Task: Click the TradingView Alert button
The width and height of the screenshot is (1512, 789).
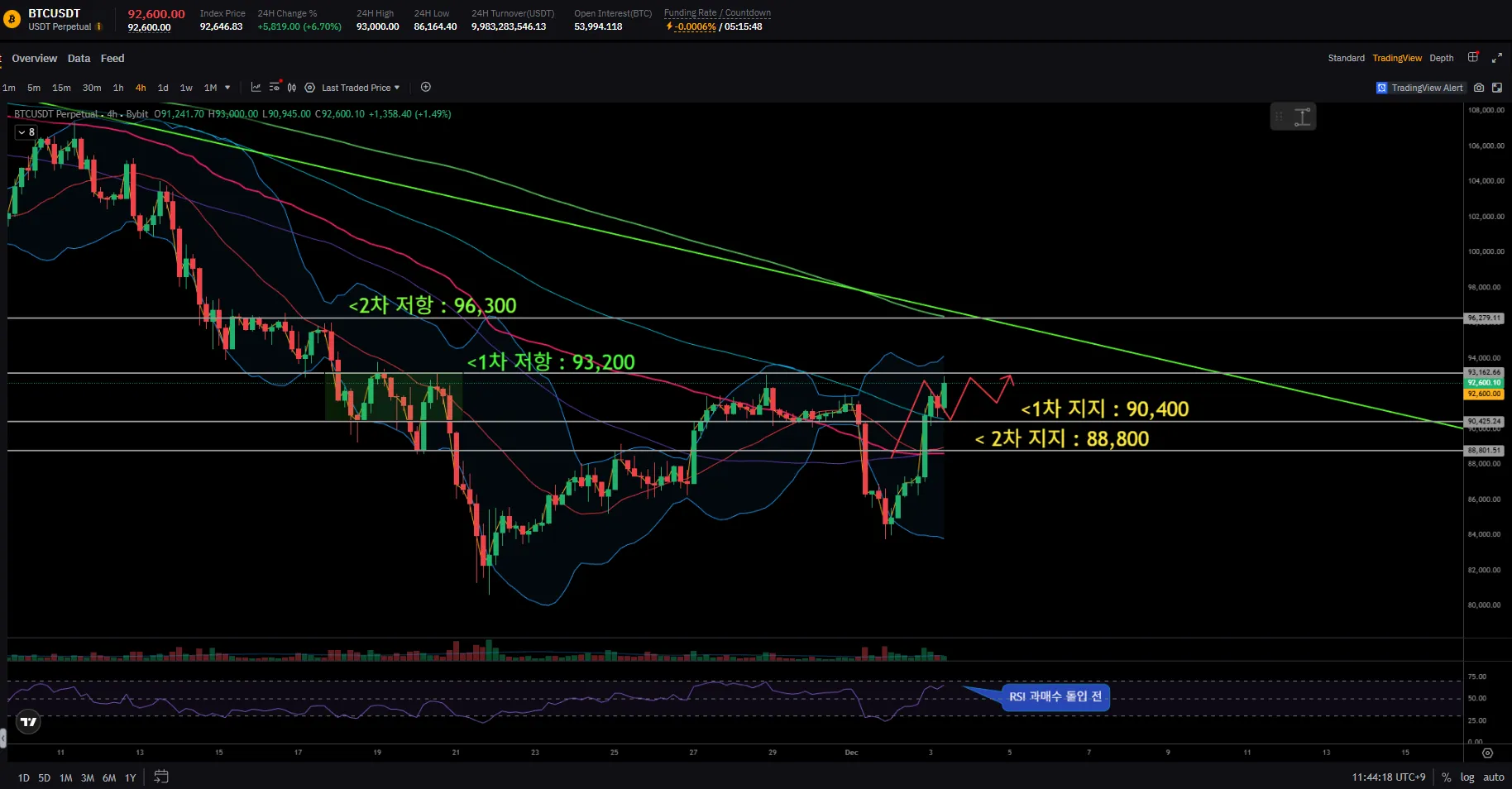Action: click(x=1419, y=88)
